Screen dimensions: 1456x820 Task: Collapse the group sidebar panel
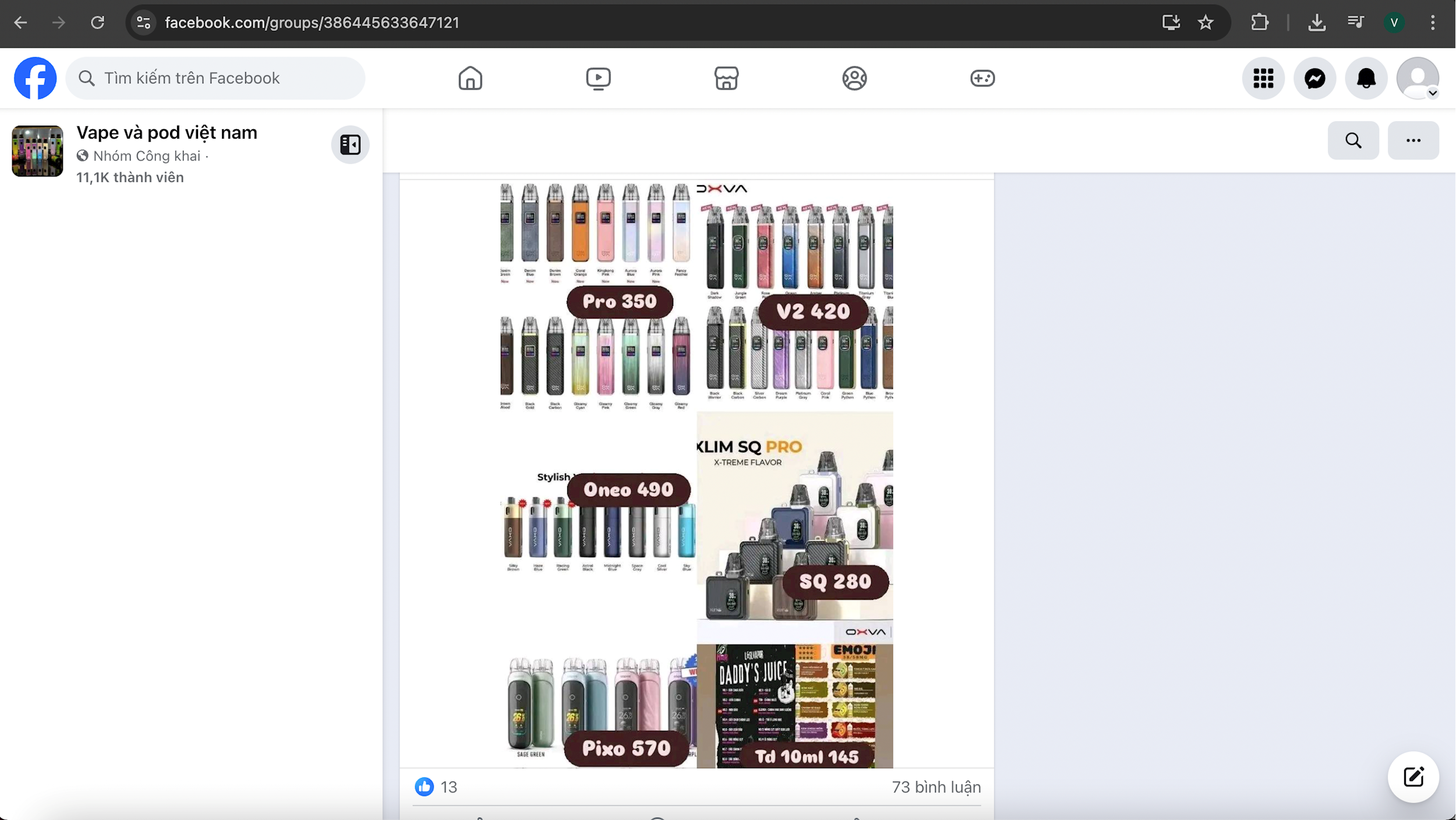click(x=350, y=144)
